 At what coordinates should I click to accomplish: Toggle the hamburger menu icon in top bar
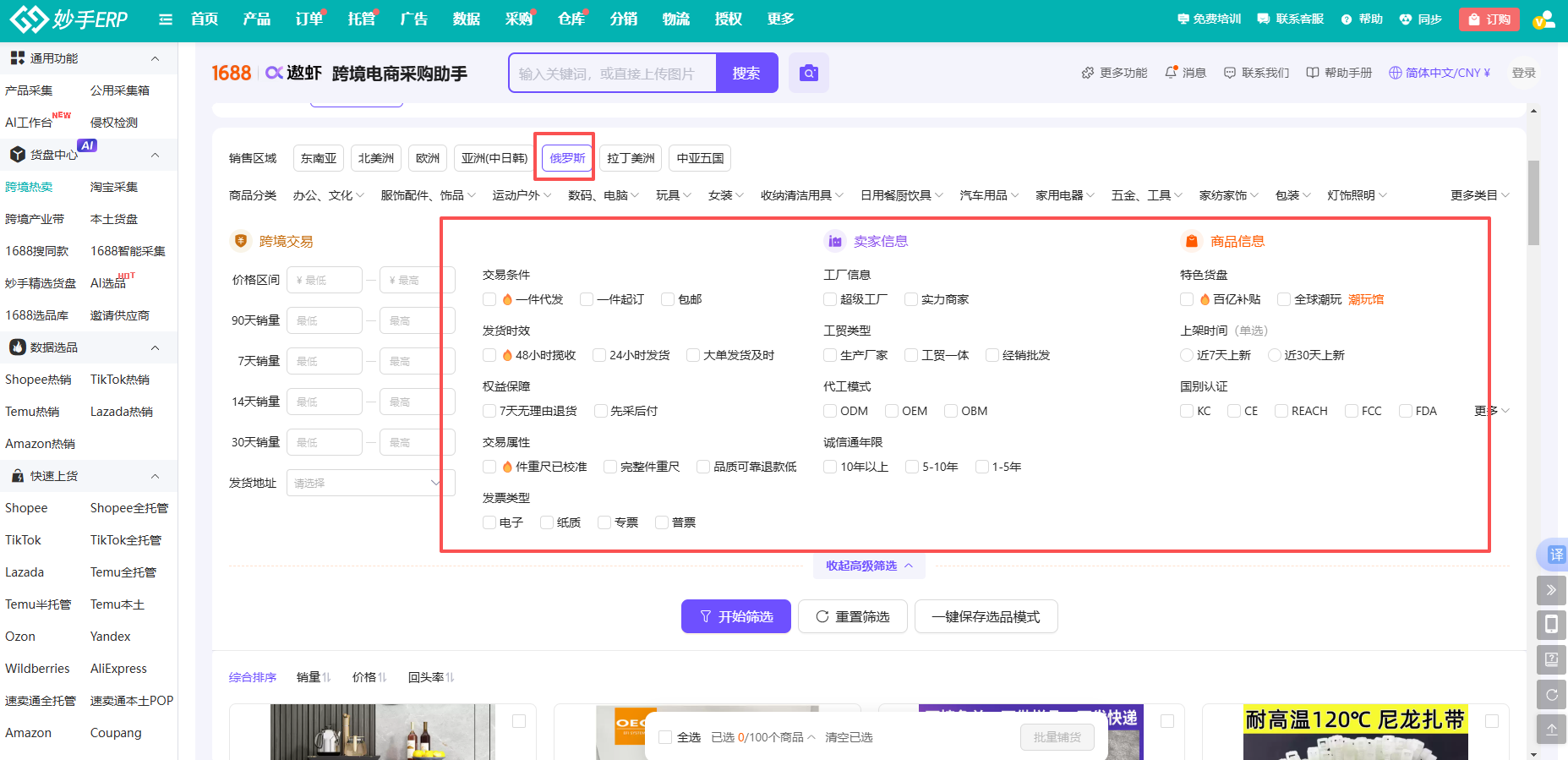pyautogui.click(x=166, y=19)
